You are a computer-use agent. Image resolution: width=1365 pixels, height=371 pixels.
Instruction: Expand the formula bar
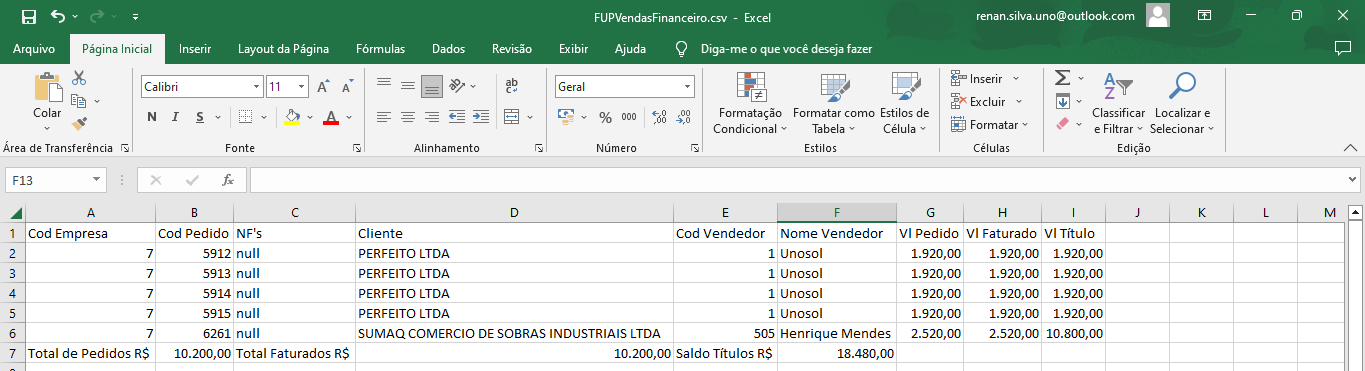[1352, 180]
